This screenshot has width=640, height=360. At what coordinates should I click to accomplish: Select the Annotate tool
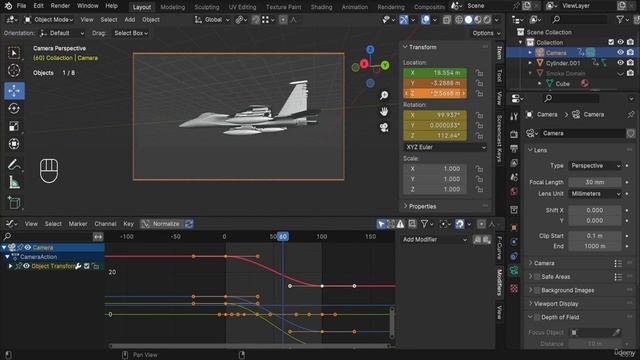(x=14, y=164)
